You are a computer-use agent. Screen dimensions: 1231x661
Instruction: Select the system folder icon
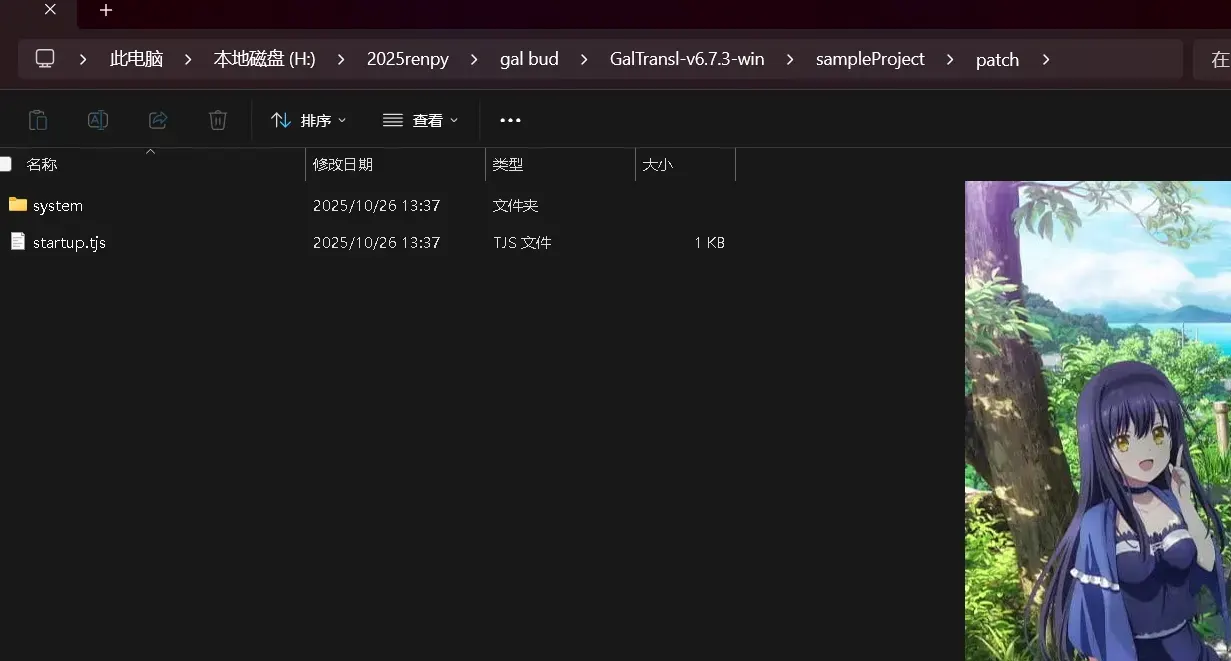coord(17,205)
